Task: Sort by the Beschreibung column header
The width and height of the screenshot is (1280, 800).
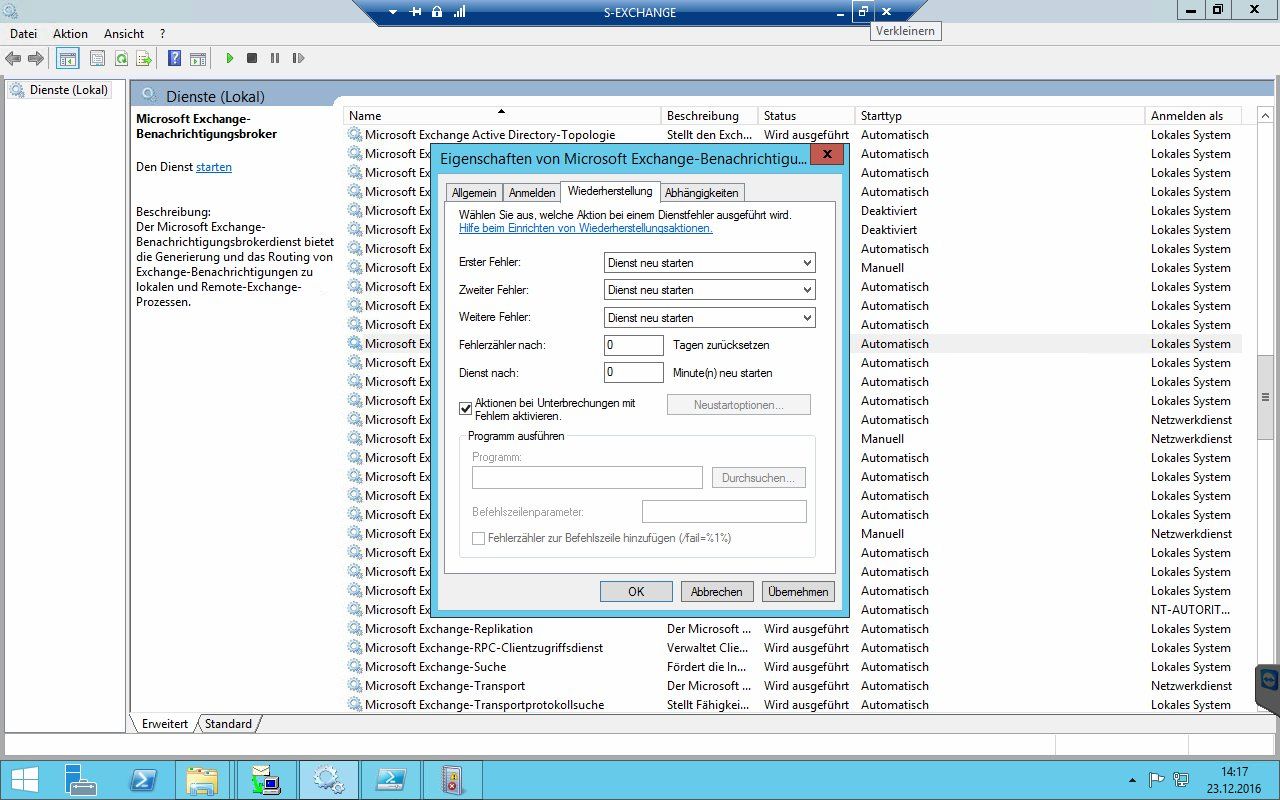Action: click(x=710, y=116)
